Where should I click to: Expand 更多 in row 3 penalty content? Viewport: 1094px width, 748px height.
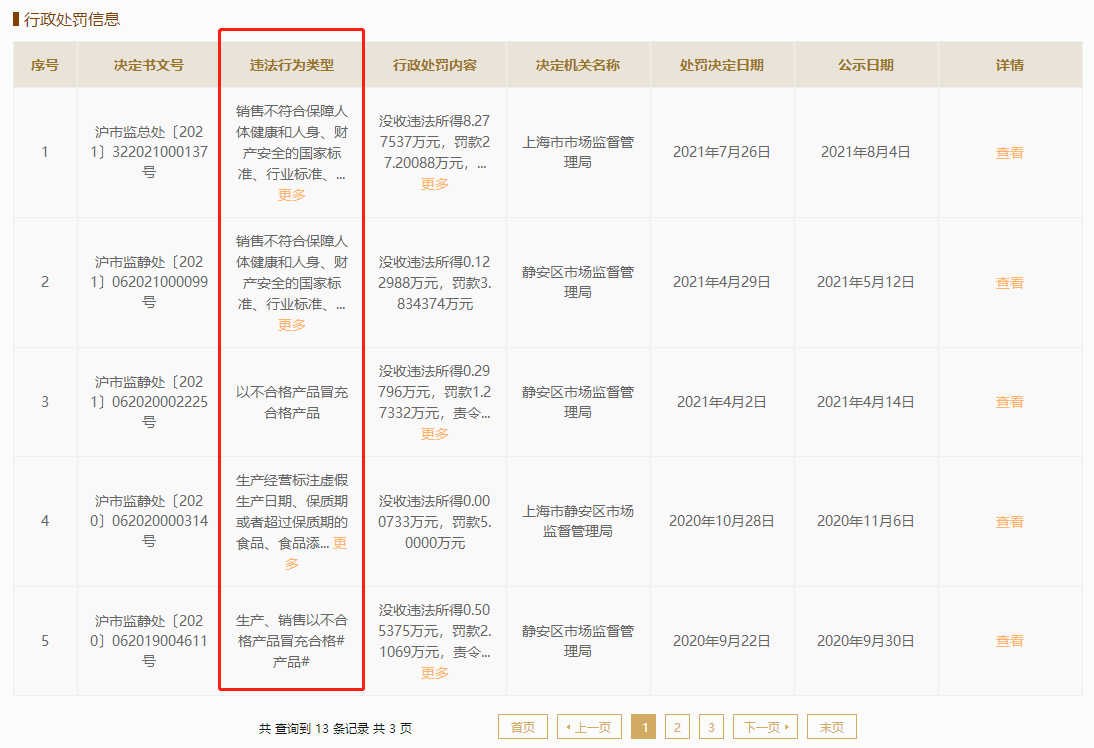pos(435,434)
